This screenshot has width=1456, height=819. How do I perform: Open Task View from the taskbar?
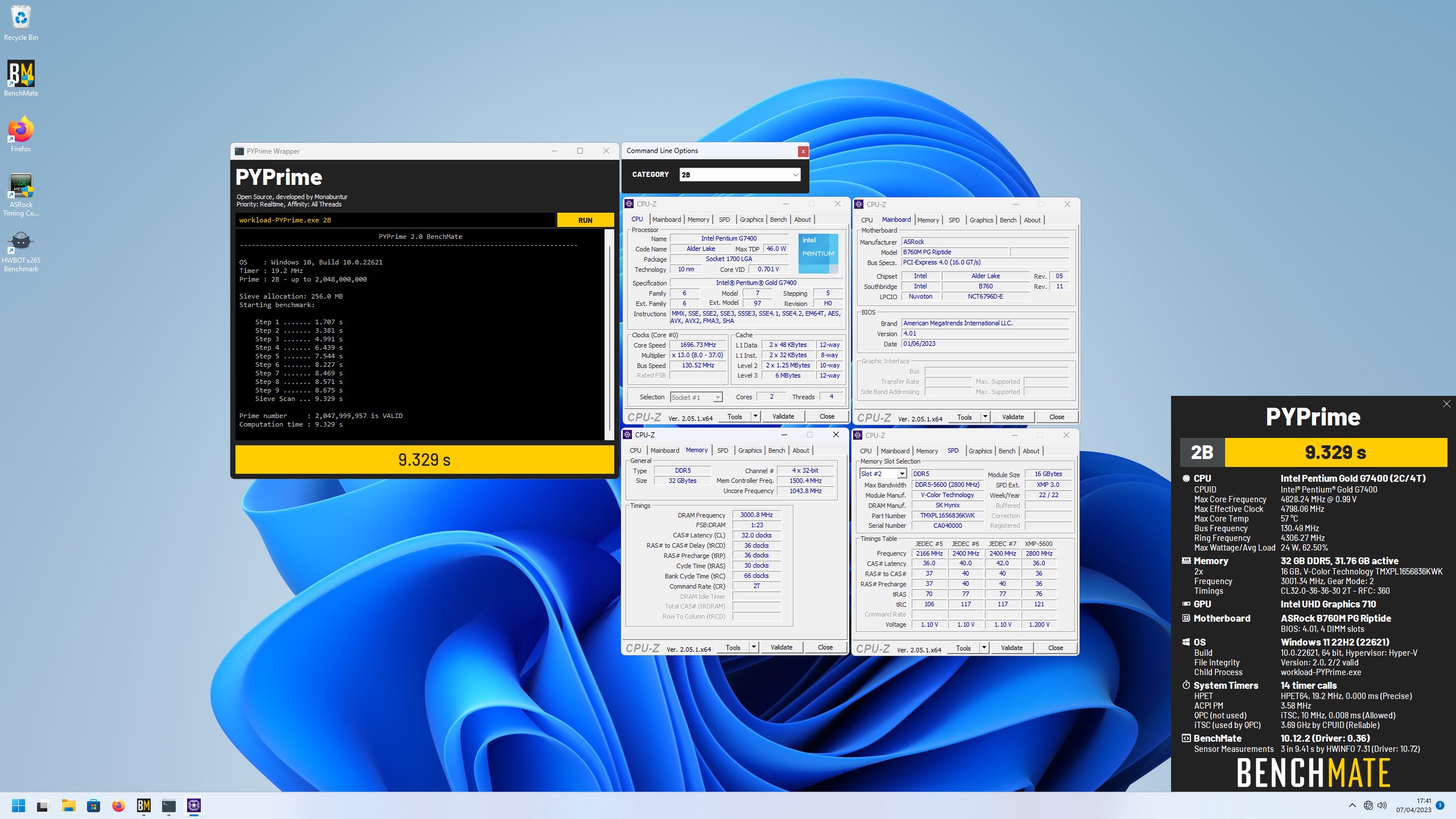tap(43, 805)
